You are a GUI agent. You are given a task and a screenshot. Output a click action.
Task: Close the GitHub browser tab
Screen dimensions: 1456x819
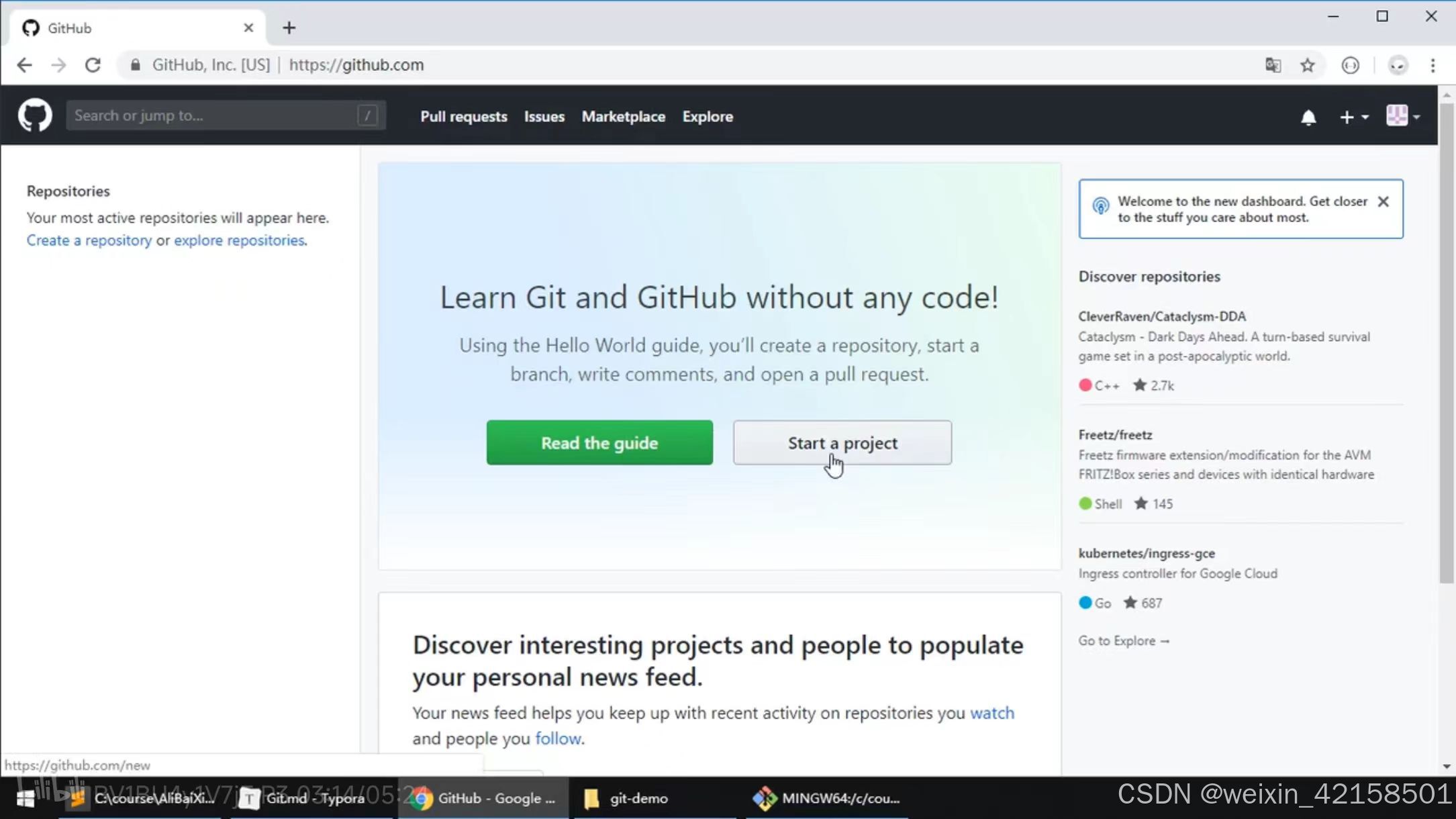(248, 28)
